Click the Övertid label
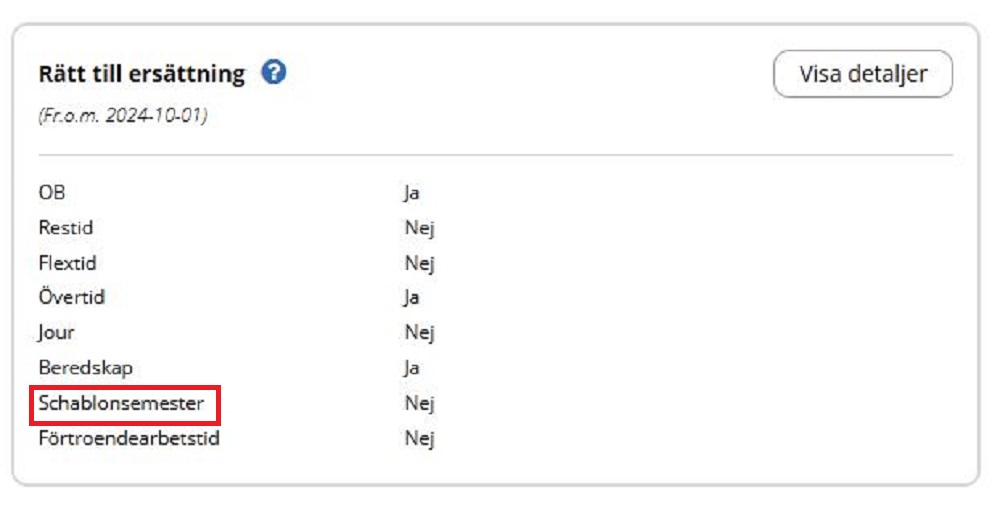 72,297
